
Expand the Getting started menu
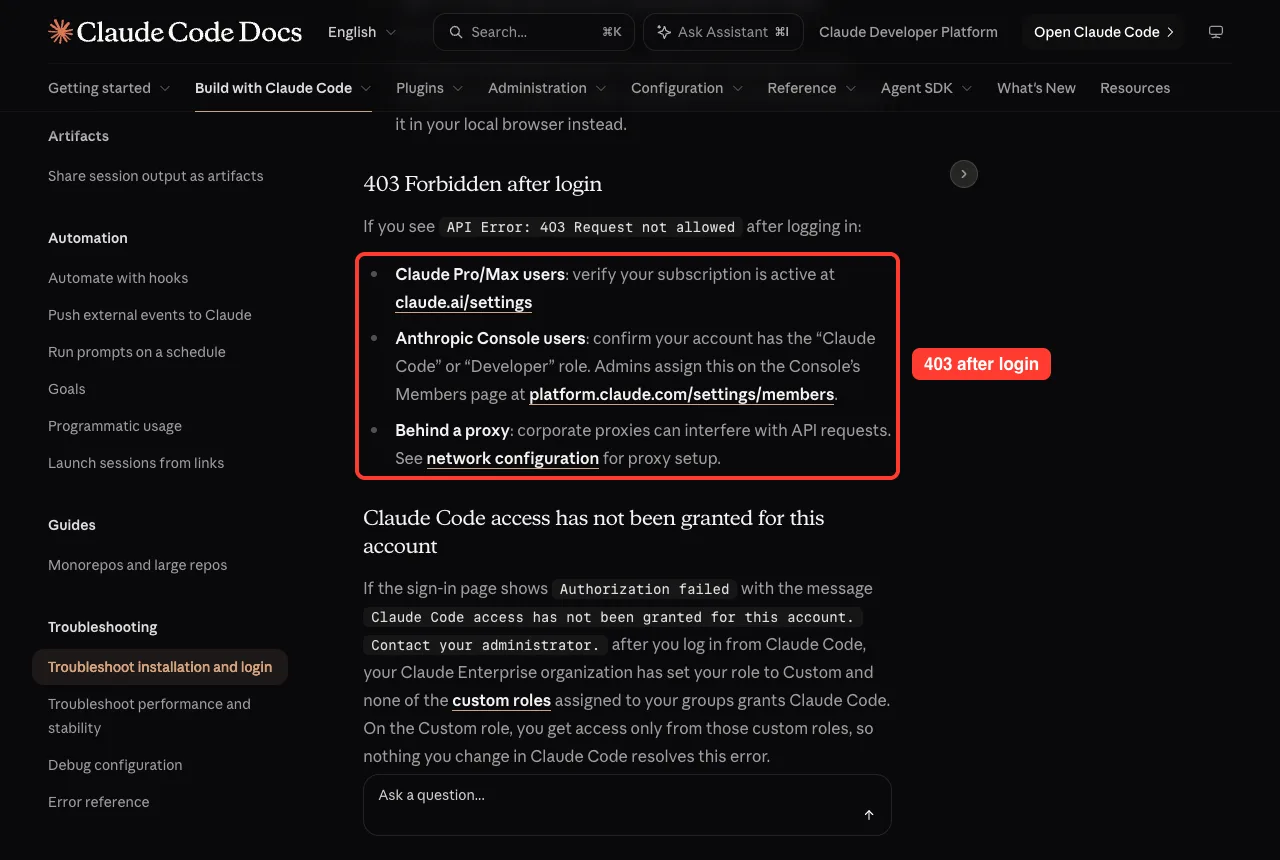pos(109,88)
